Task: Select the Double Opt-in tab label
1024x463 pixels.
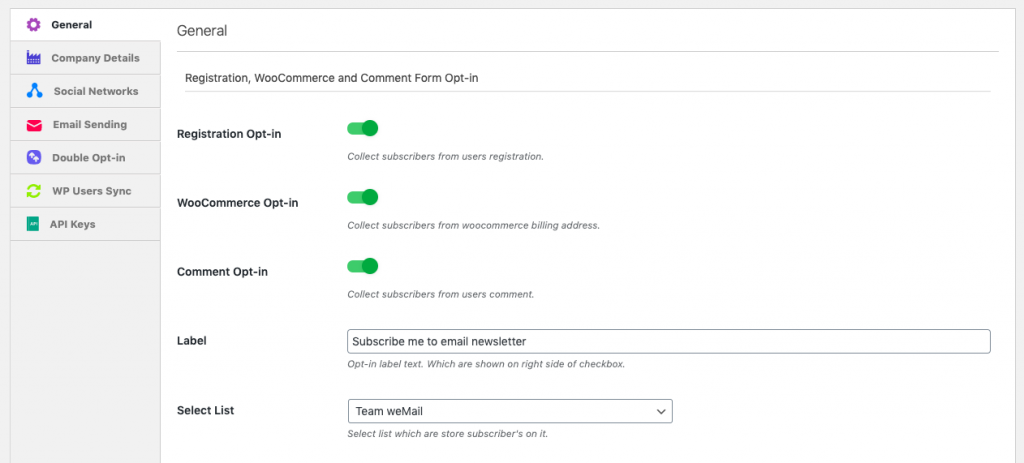Action: (89, 158)
